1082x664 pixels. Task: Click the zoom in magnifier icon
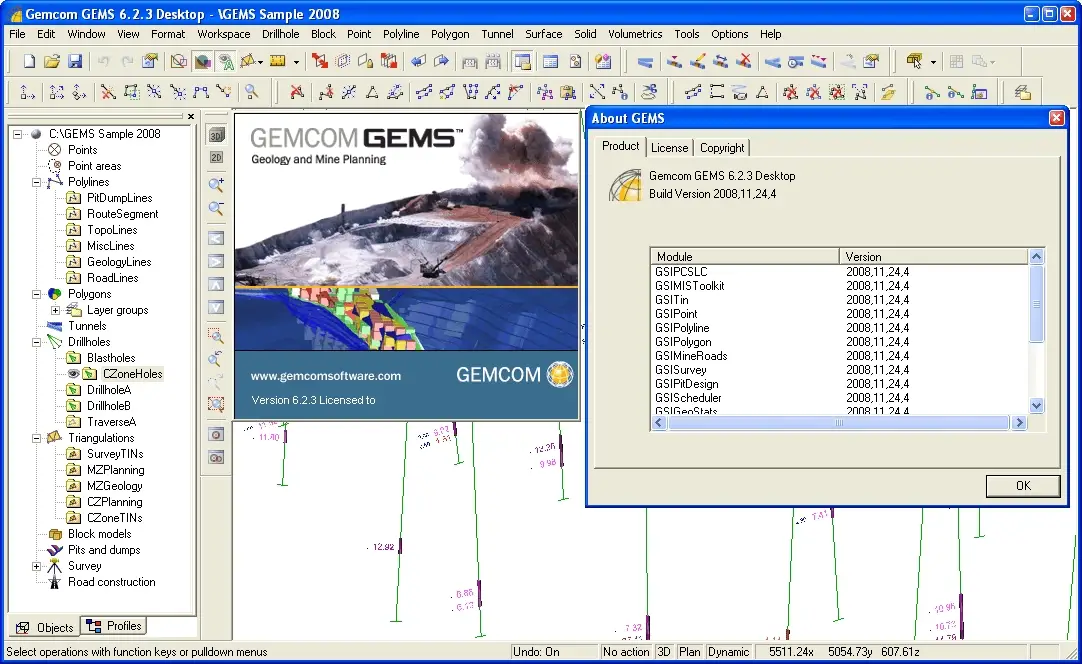click(x=216, y=185)
